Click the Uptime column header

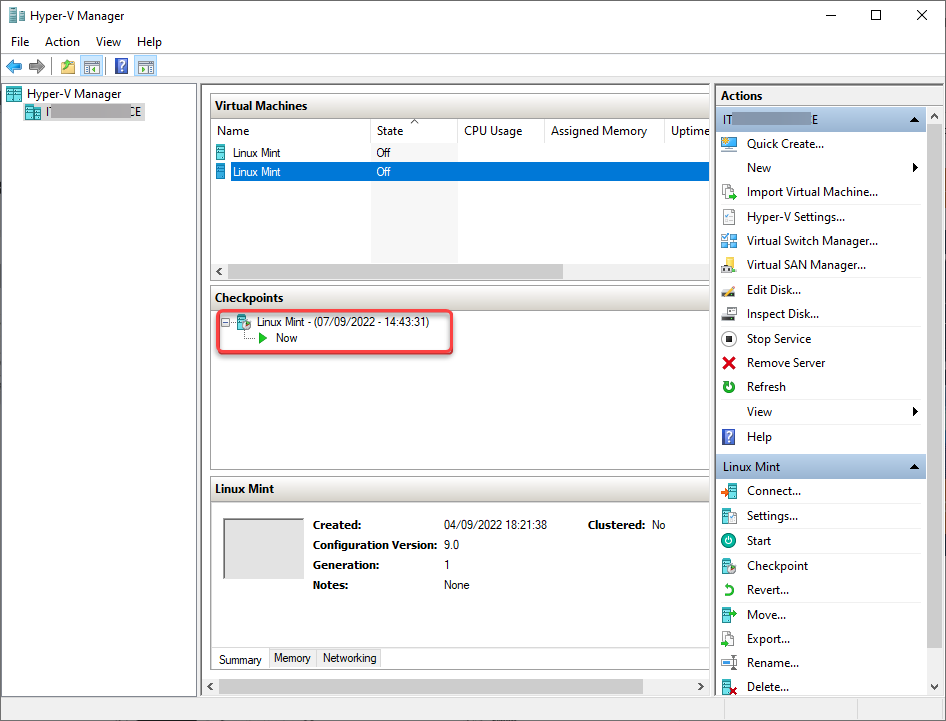(x=687, y=130)
